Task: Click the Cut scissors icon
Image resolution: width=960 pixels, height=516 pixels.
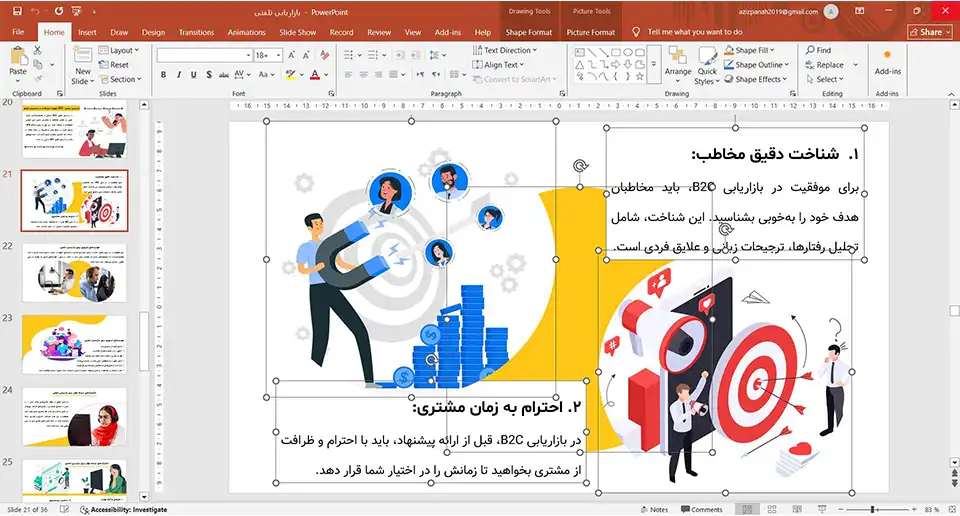Action: [38, 51]
